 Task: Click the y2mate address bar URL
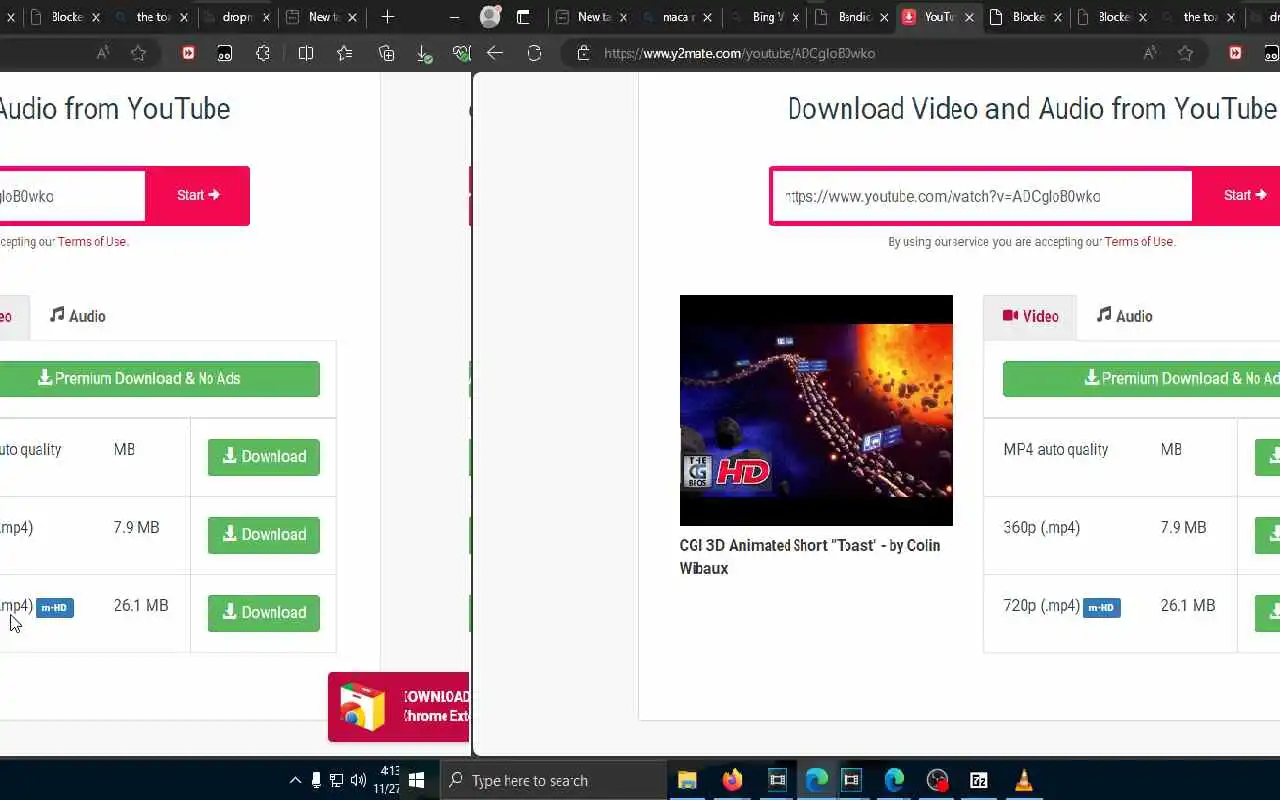740,53
